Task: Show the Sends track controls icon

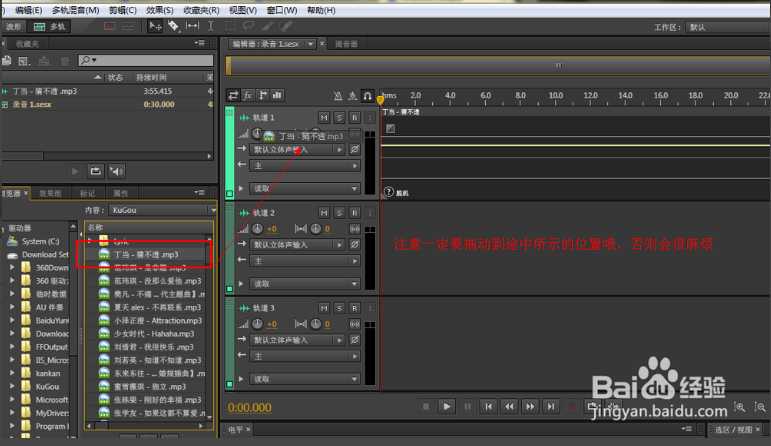Action: pos(263,95)
